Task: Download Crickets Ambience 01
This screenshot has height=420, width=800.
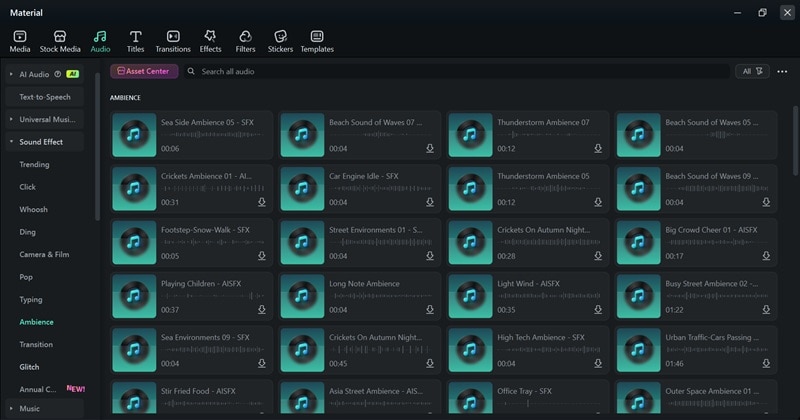Action: pyautogui.click(x=262, y=202)
